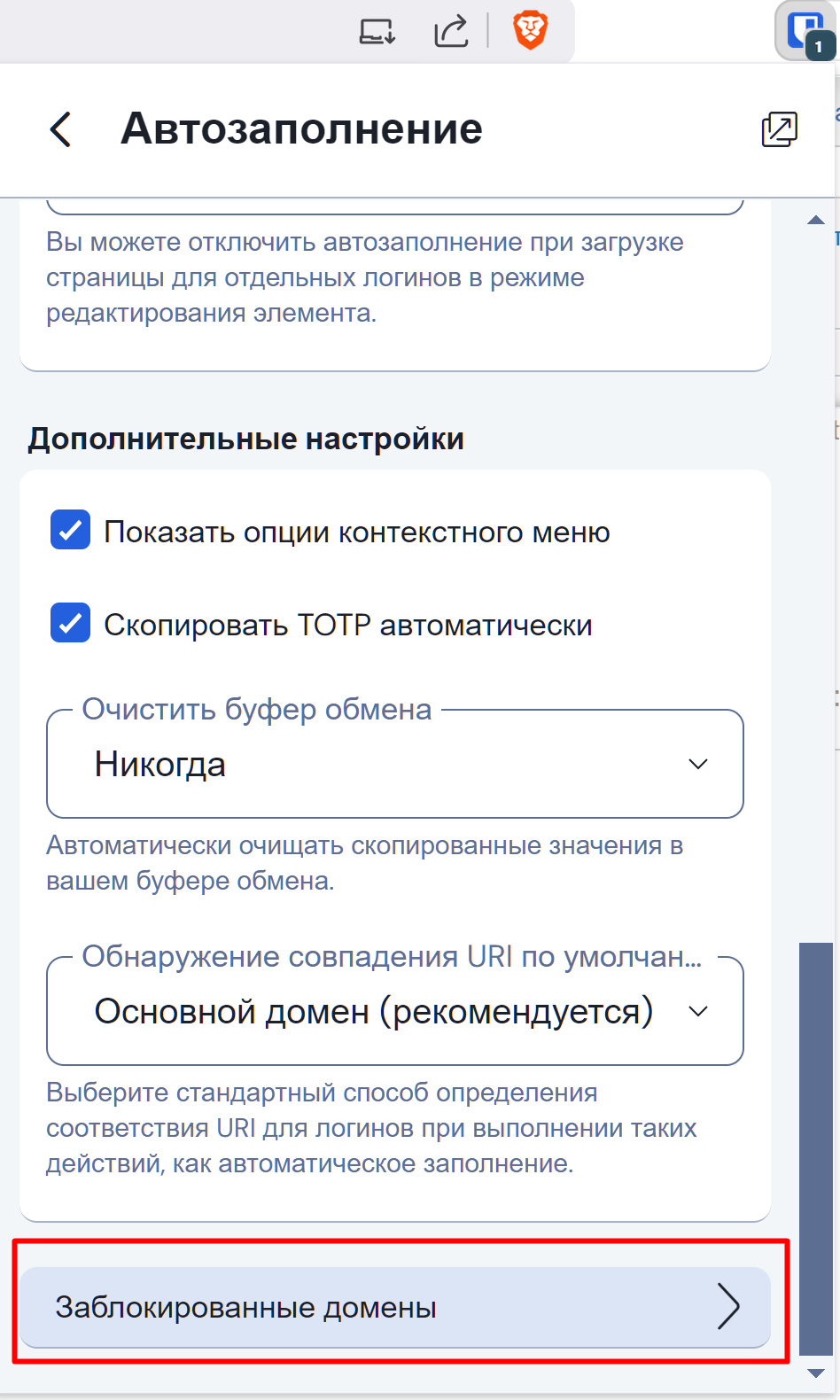The width and height of the screenshot is (840, 1400).
Task: Click the scroll up arrow button
Action: 816,221
